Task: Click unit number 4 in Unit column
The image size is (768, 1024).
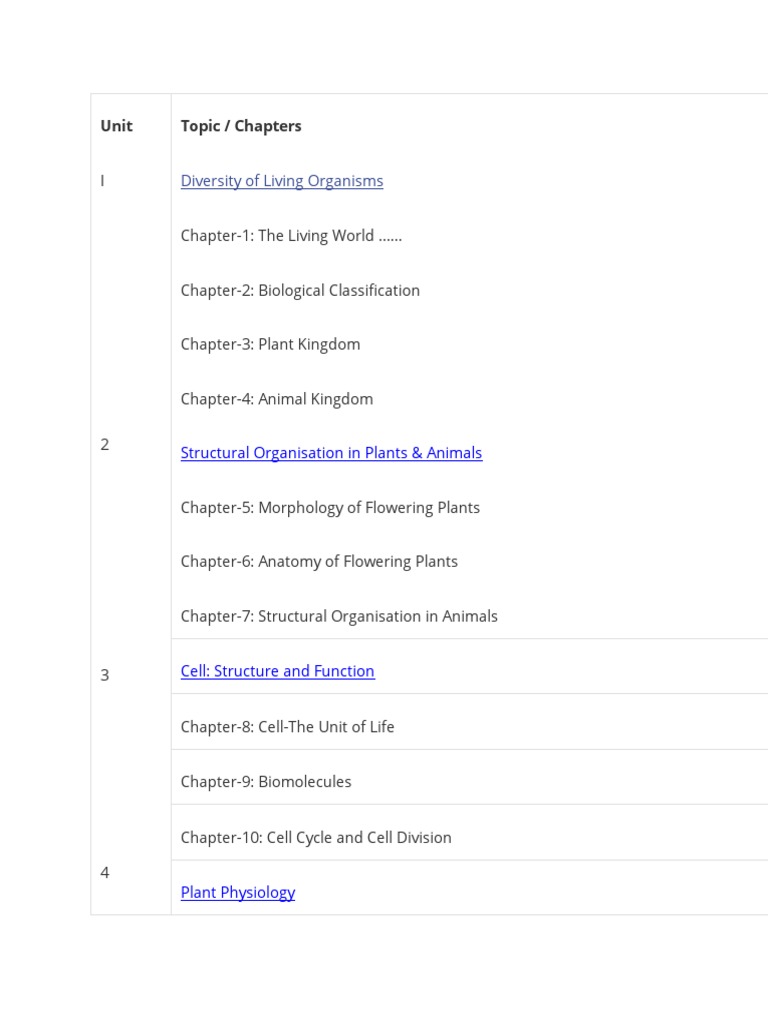Action: [x=105, y=873]
